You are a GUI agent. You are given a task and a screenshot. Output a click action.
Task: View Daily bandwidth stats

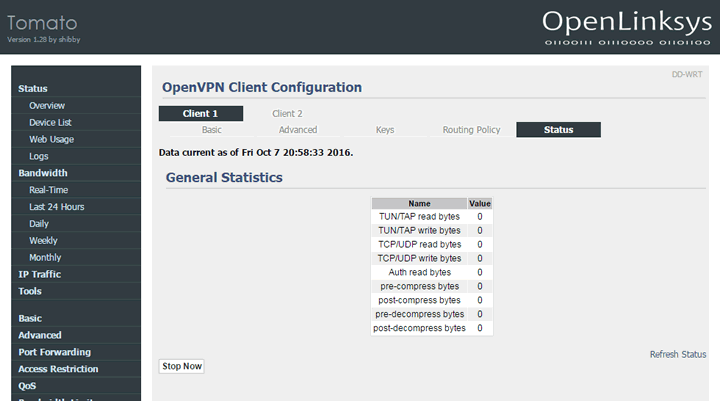click(39, 224)
